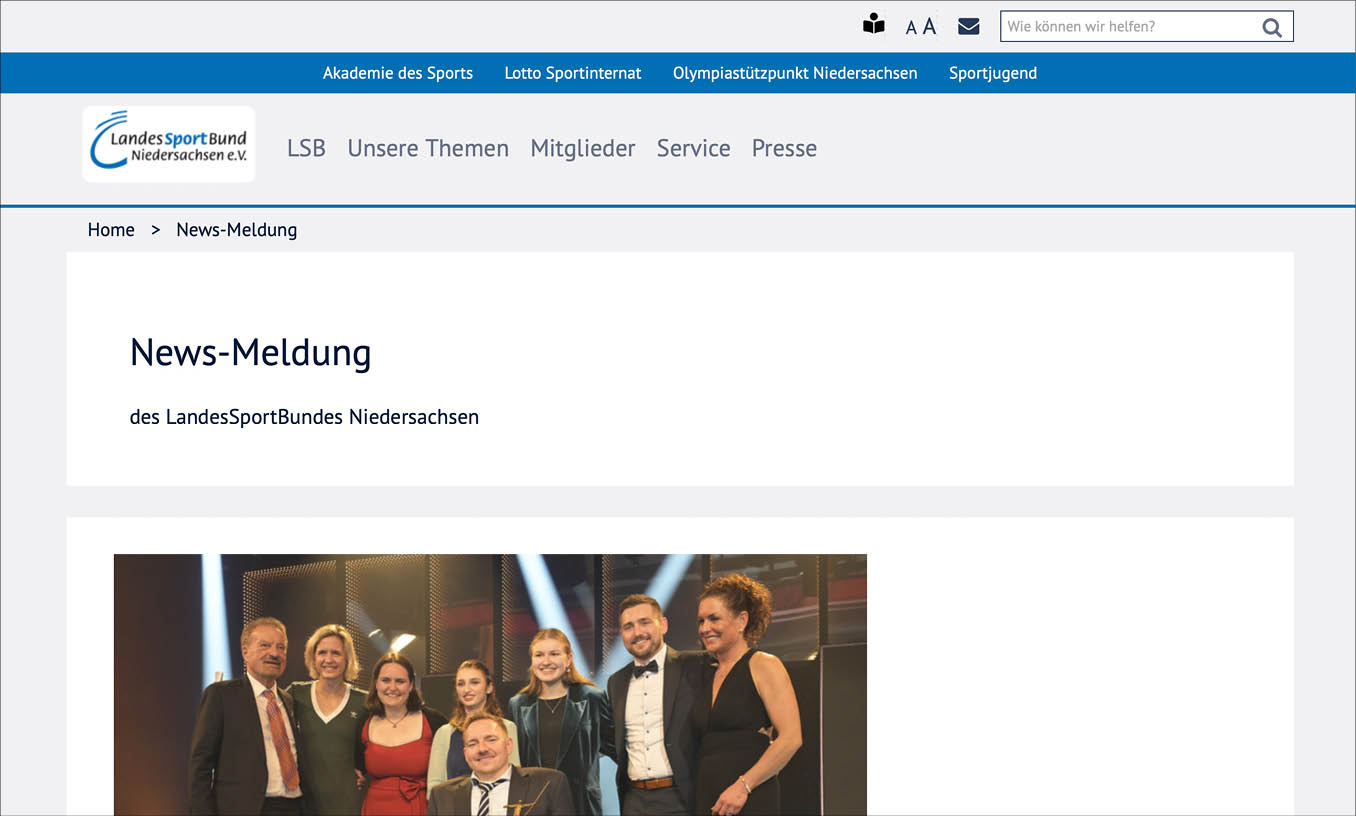1356x816 pixels.
Task: Click the '>' breadcrumb separator
Action: (x=155, y=229)
